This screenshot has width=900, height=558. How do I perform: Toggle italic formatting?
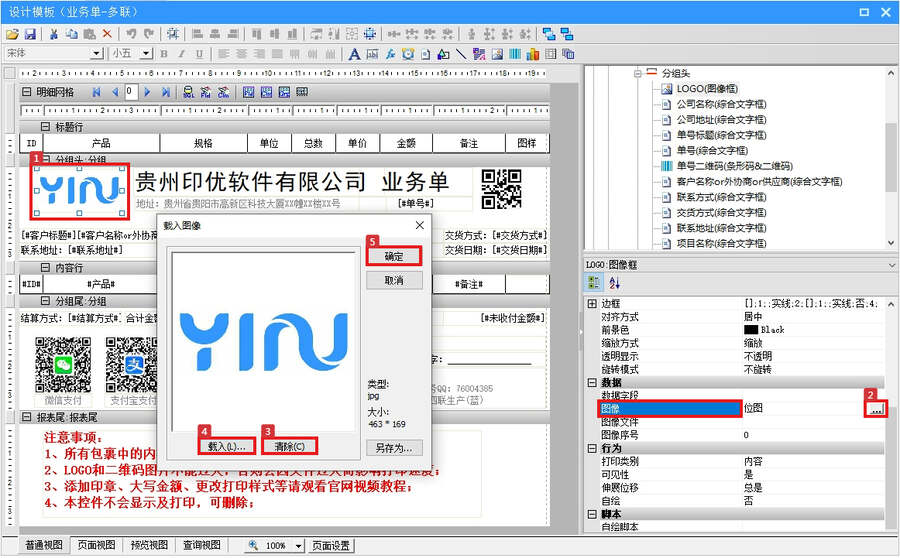[181, 54]
